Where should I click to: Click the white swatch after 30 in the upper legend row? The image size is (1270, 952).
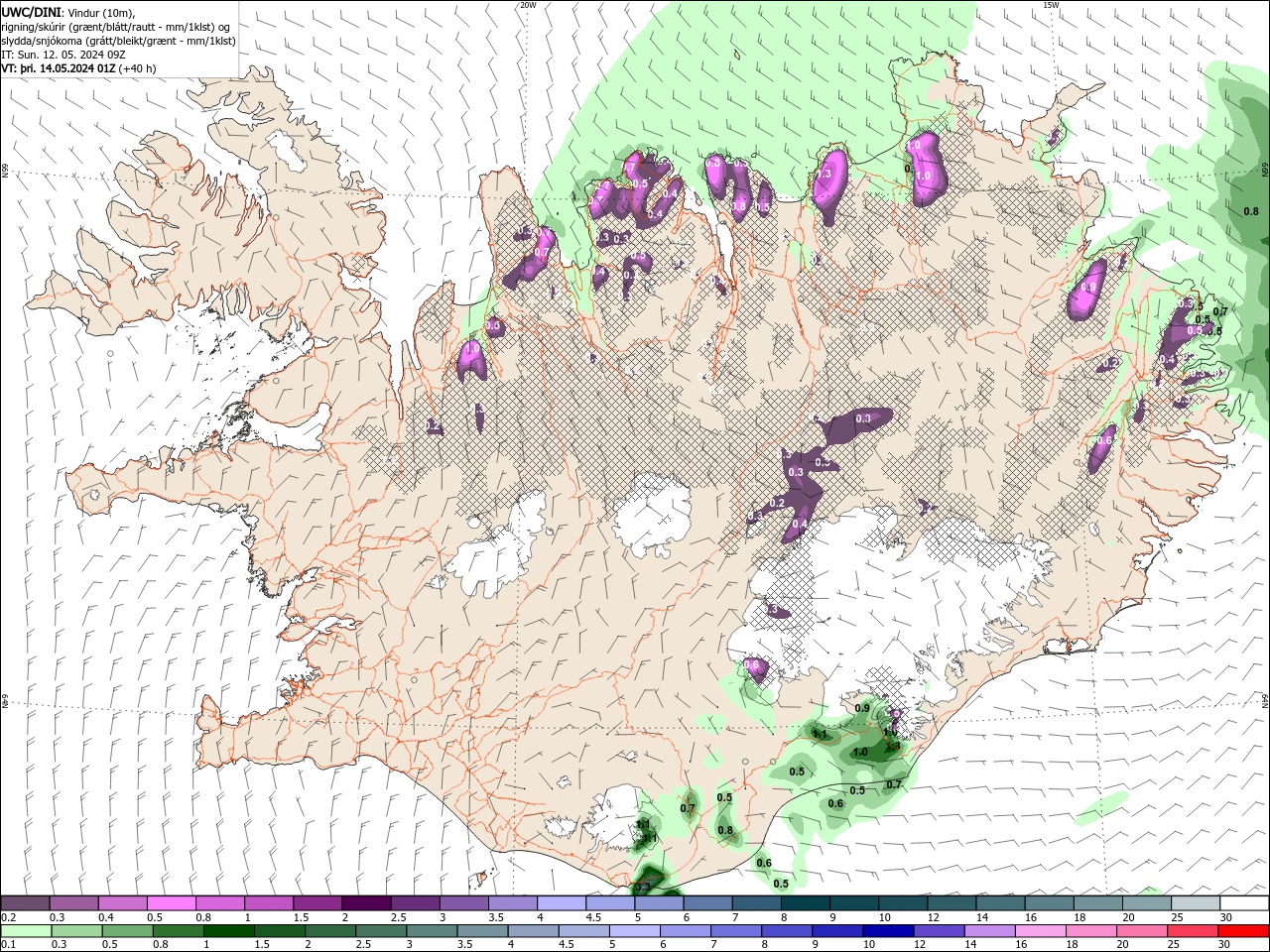tap(1244, 903)
